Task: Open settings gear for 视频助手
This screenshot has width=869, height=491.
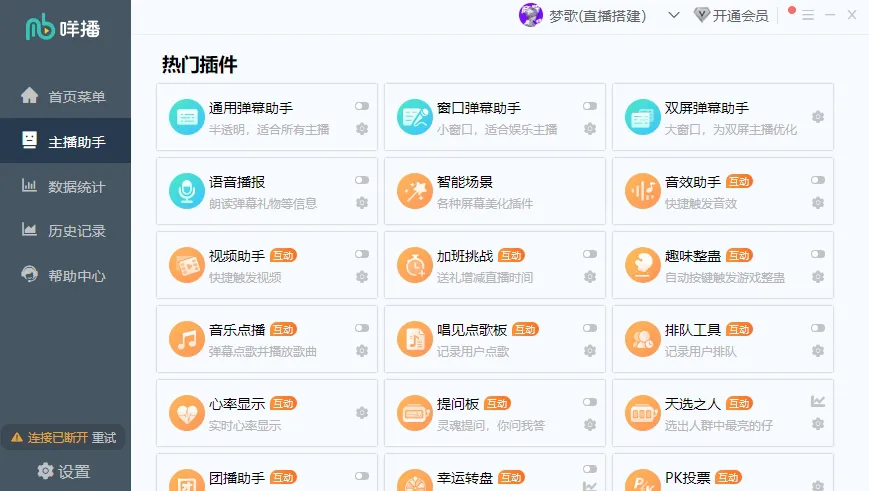Action: 362,277
